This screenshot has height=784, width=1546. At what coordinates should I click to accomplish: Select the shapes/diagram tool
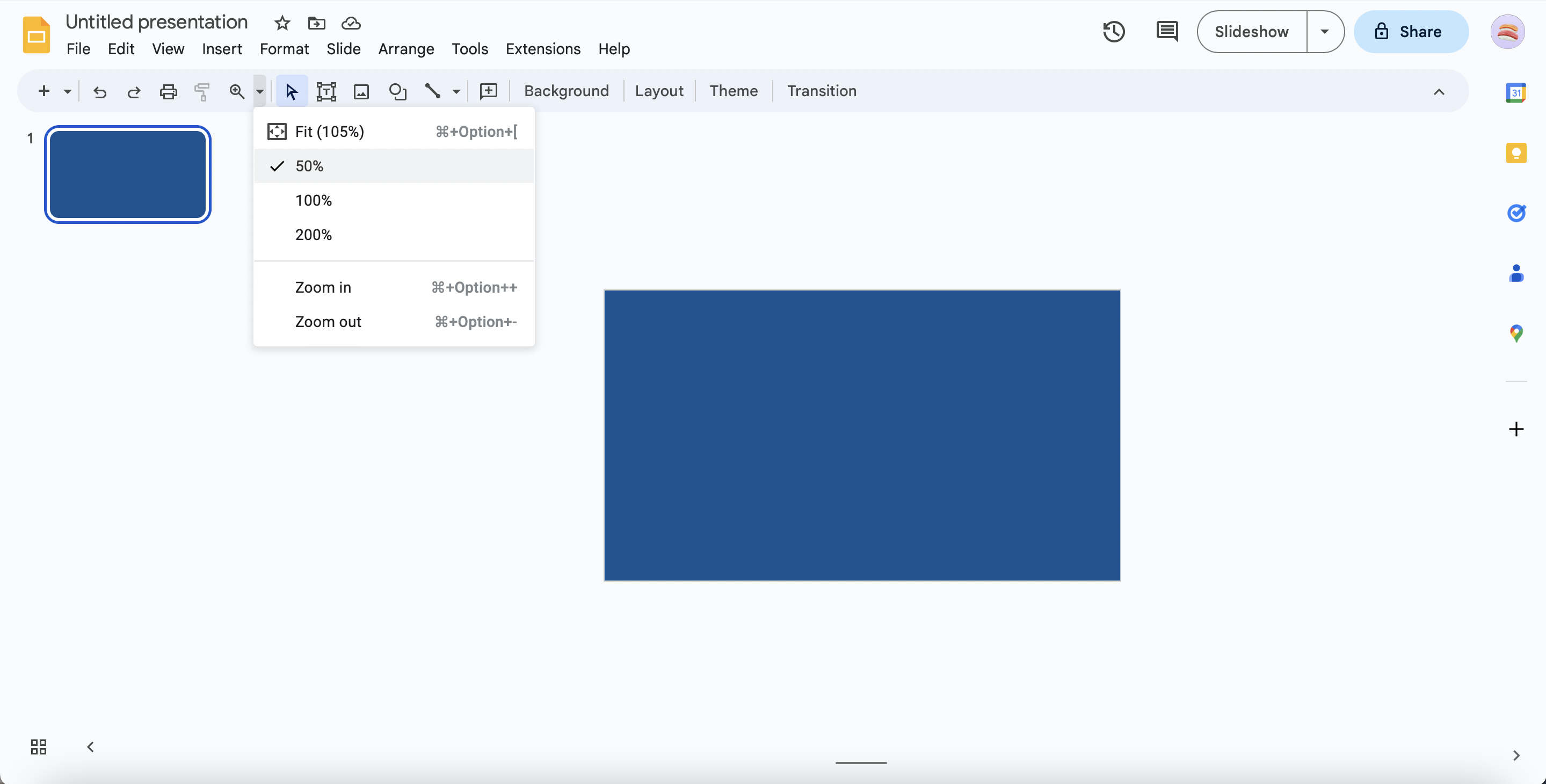pyautogui.click(x=397, y=91)
